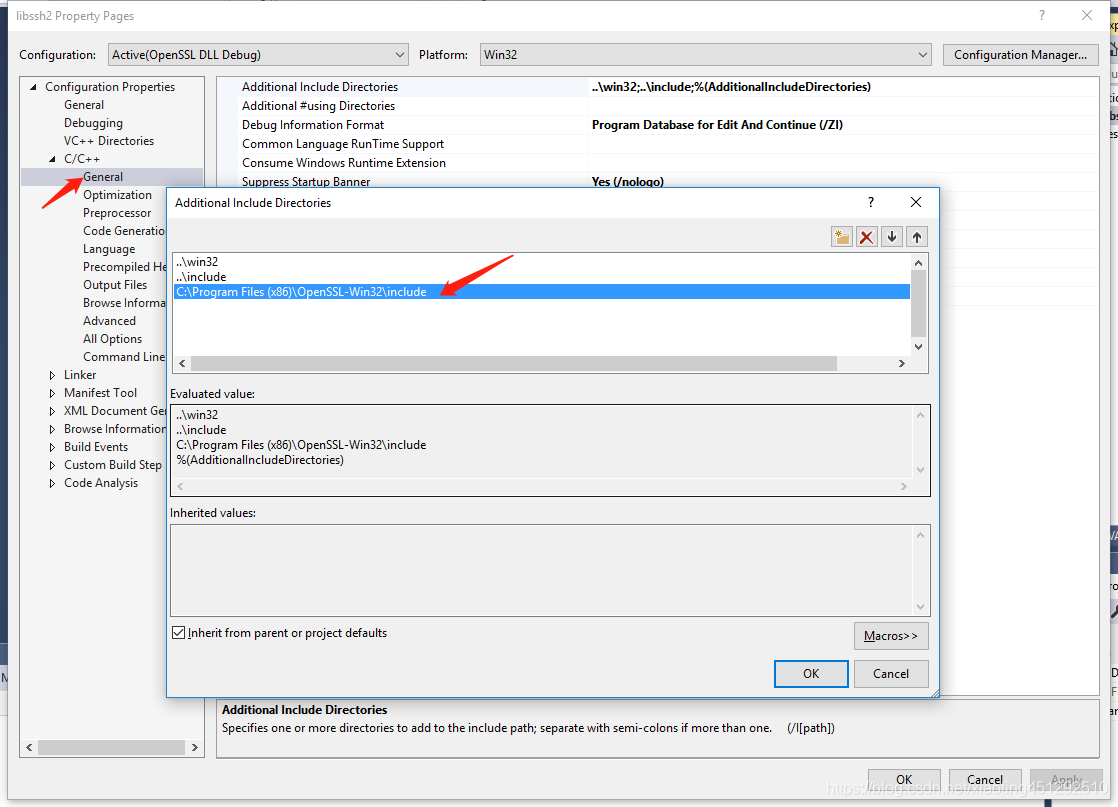Open the Platform dropdown
The height and width of the screenshot is (807, 1118).
(921, 54)
